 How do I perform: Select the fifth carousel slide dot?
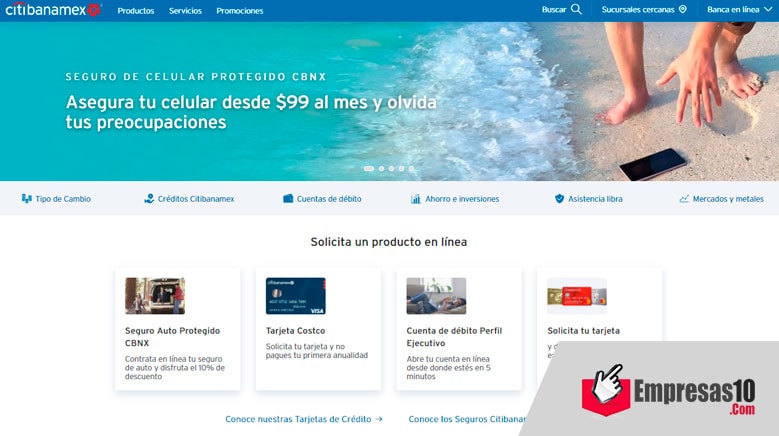pyautogui.click(x=411, y=169)
